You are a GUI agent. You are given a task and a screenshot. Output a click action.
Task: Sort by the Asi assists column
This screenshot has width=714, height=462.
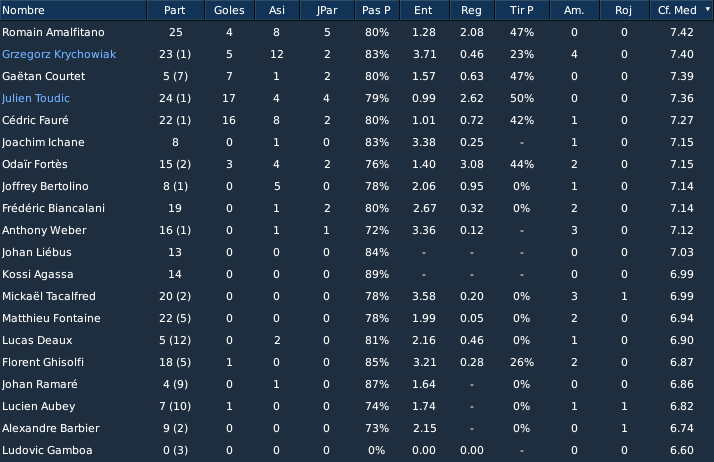tap(277, 10)
